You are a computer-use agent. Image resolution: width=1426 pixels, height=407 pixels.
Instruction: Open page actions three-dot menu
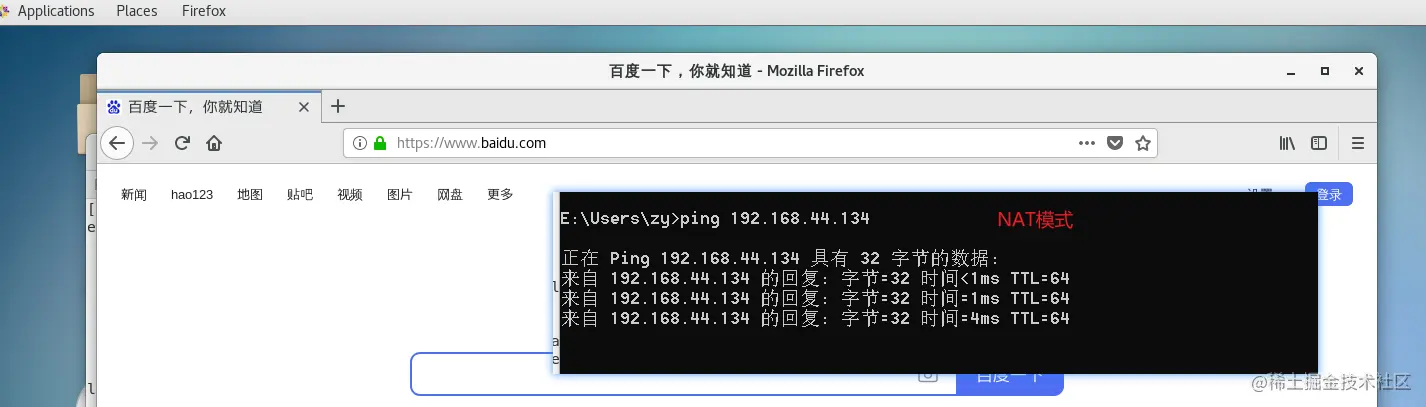click(1087, 143)
